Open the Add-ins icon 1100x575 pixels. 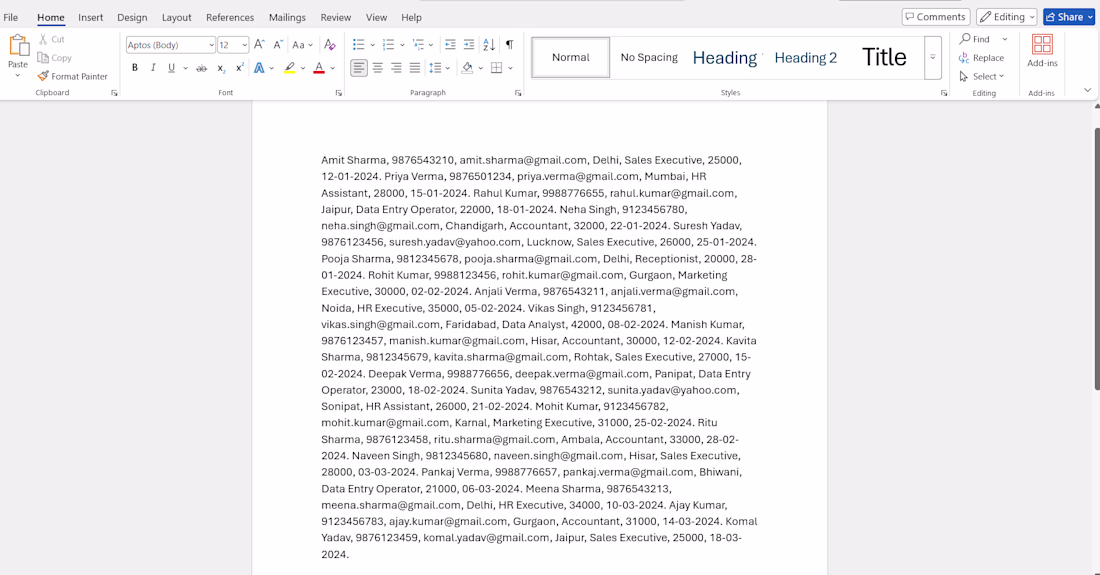[1042, 45]
